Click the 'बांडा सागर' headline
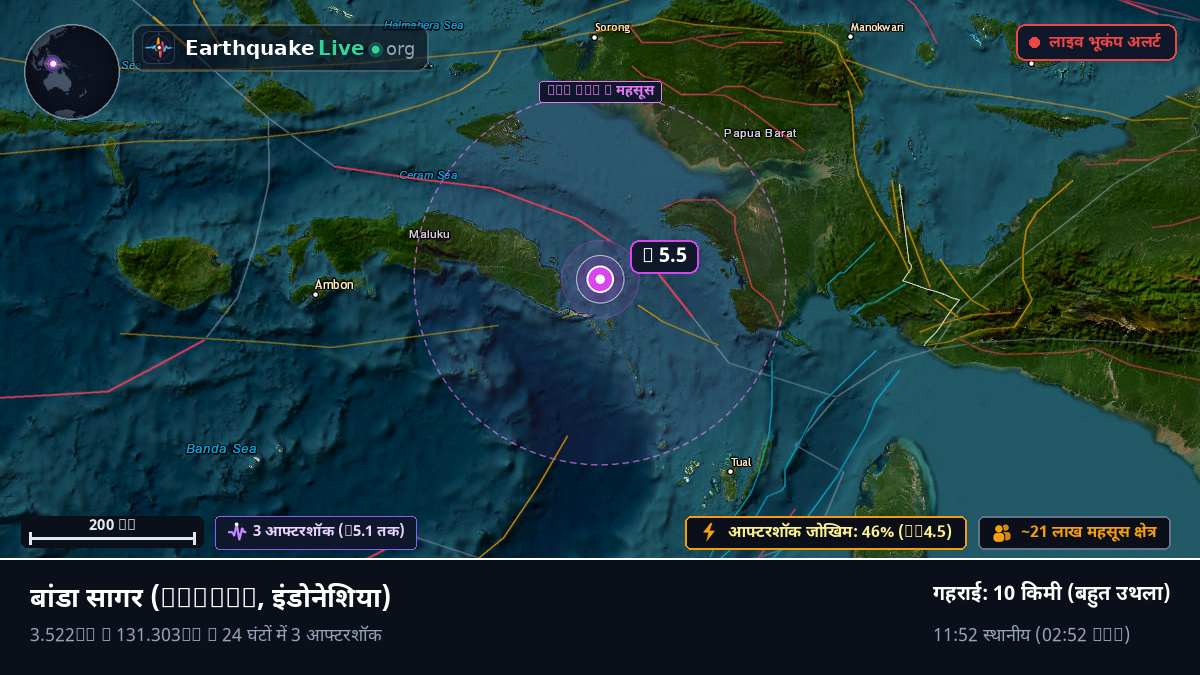The height and width of the screenshot is (675, 1200). (210, 598)
